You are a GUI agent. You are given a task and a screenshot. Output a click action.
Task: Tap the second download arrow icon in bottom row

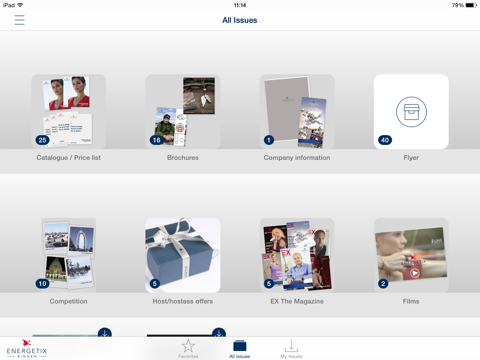pos(219,333)
